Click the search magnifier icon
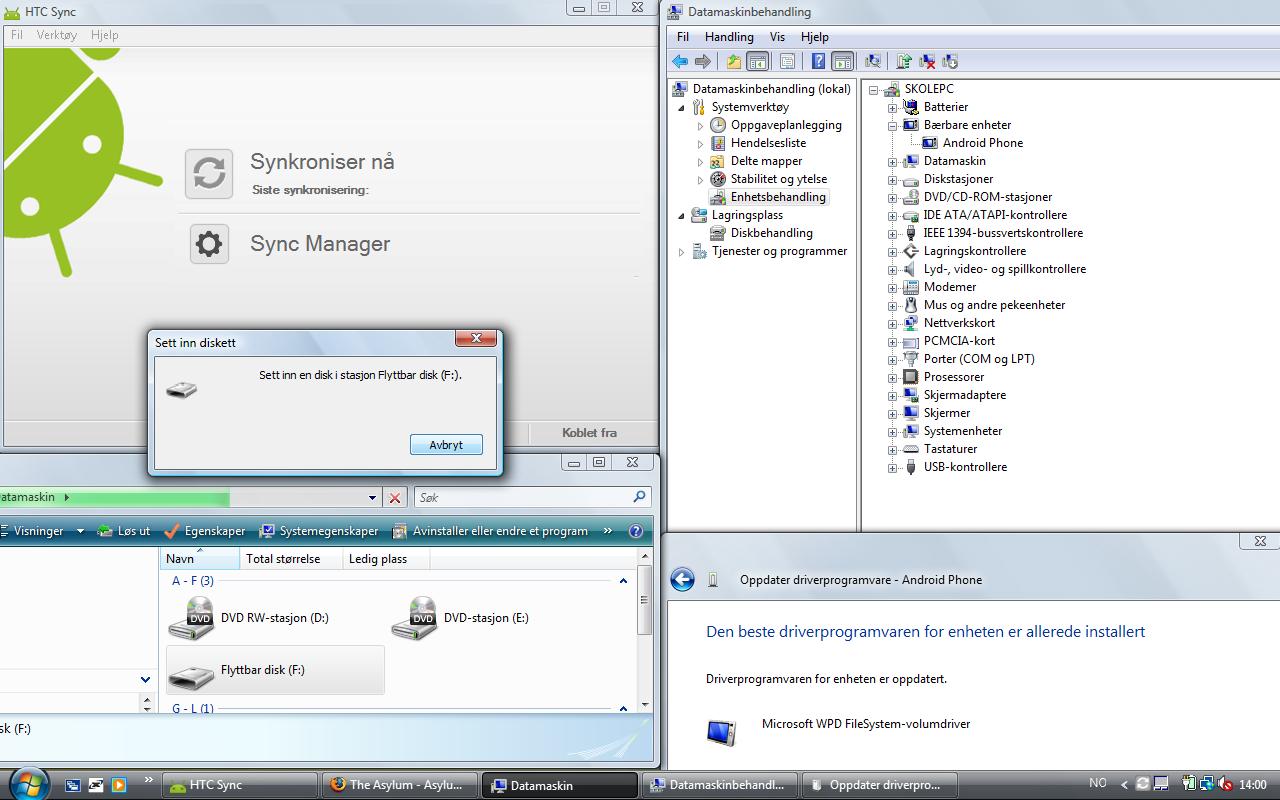The image size is (1280, 800). point(639,496)
